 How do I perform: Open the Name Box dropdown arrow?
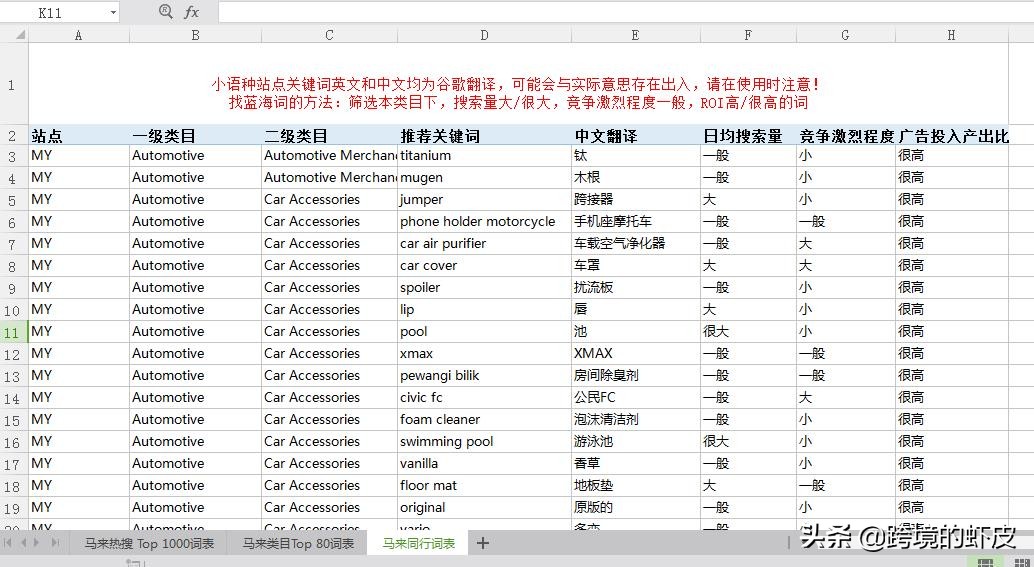coord(113,13)
